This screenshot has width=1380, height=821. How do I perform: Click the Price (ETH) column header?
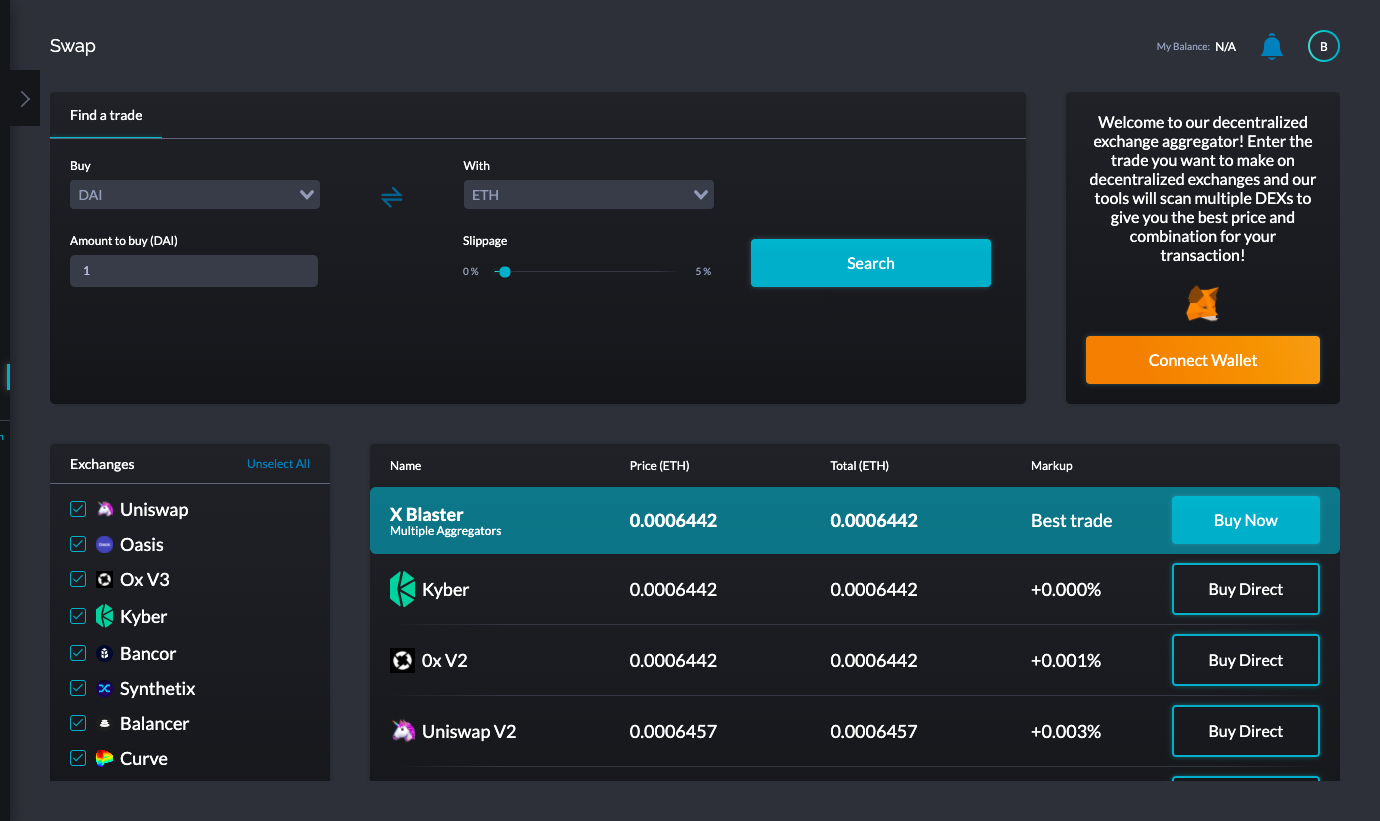(660, 466)
